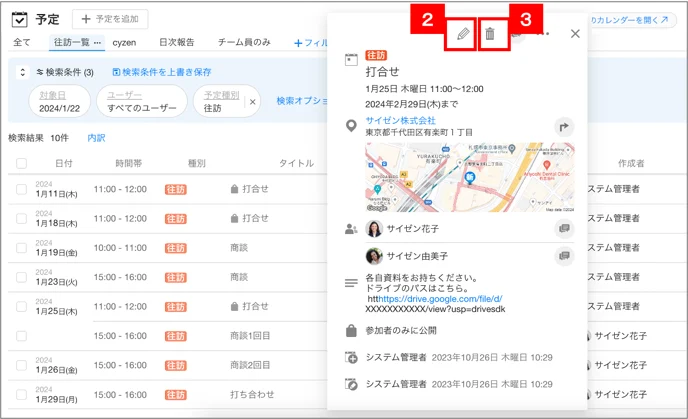This screenshot has height=419, width=688.
Task: Remove the 予定種別 往訪 filter with X
Action: click(253, 102)
